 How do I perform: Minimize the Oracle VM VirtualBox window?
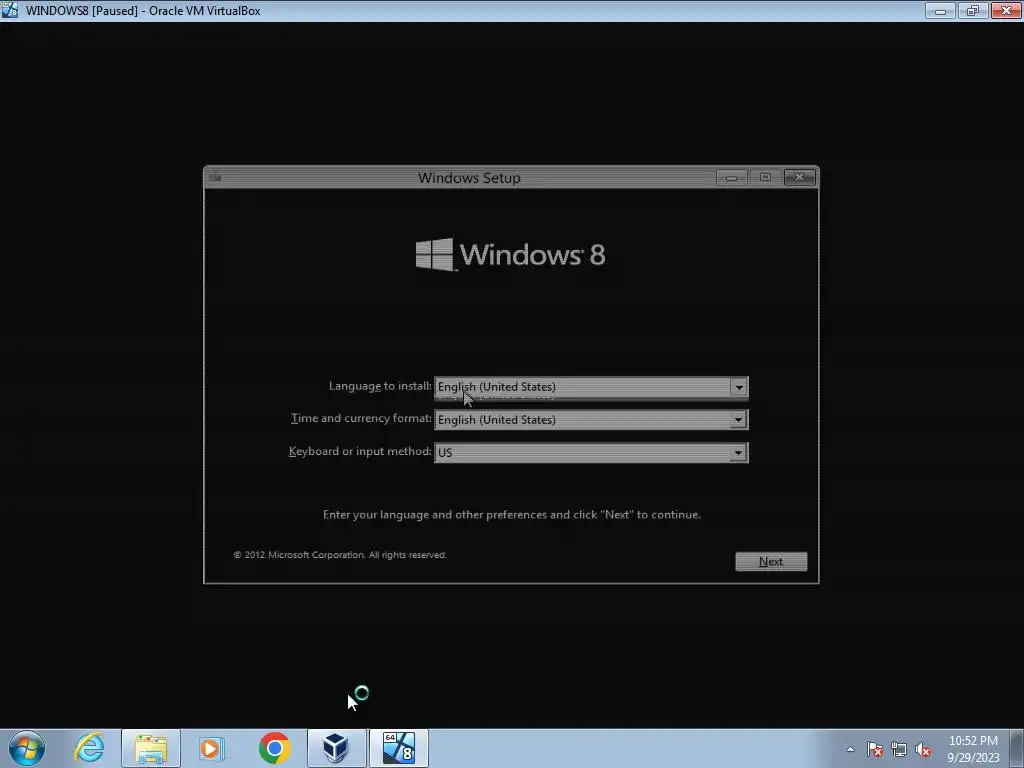[x=940, y=10]
